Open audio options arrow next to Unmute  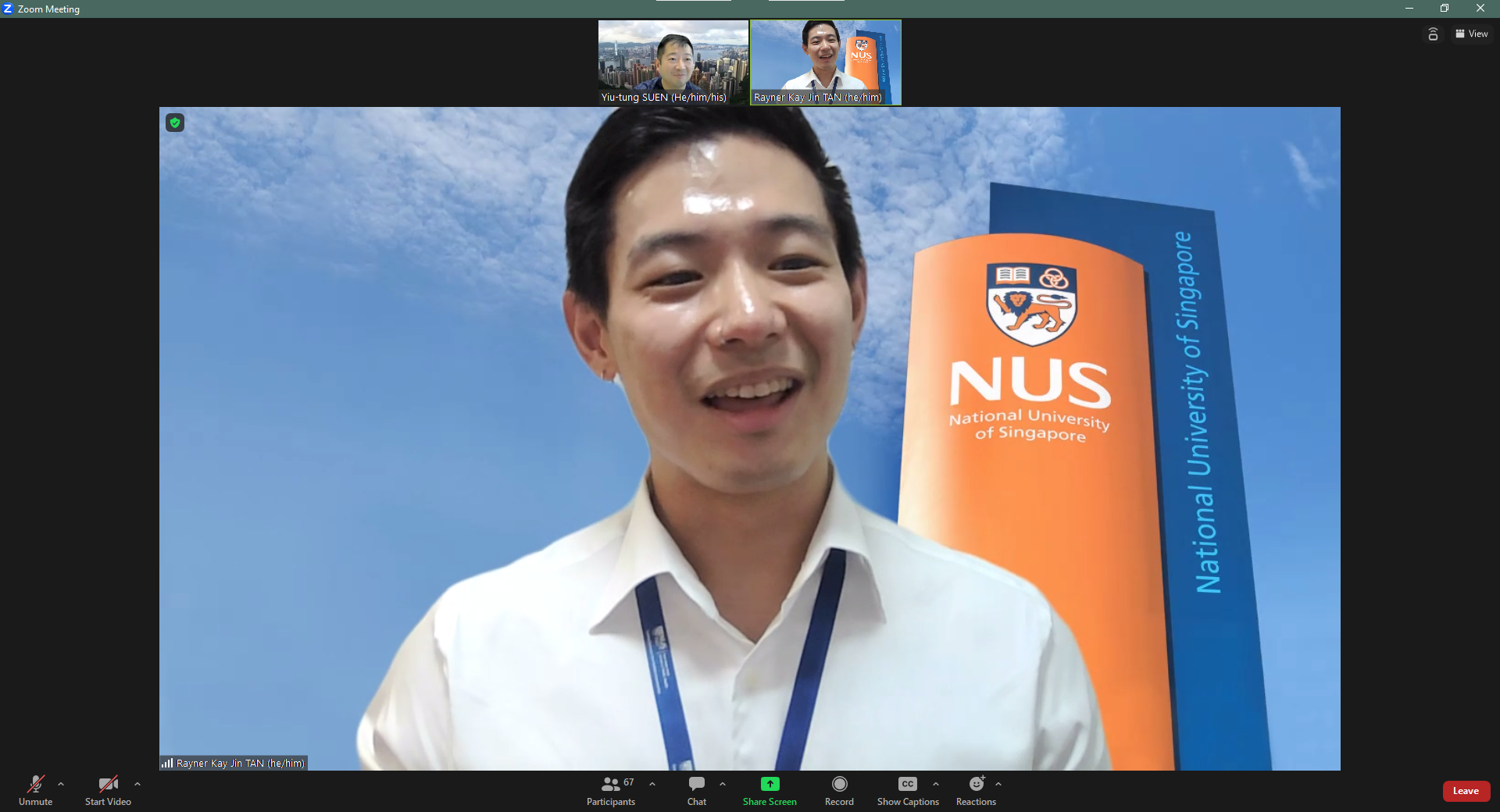[61, 784]
